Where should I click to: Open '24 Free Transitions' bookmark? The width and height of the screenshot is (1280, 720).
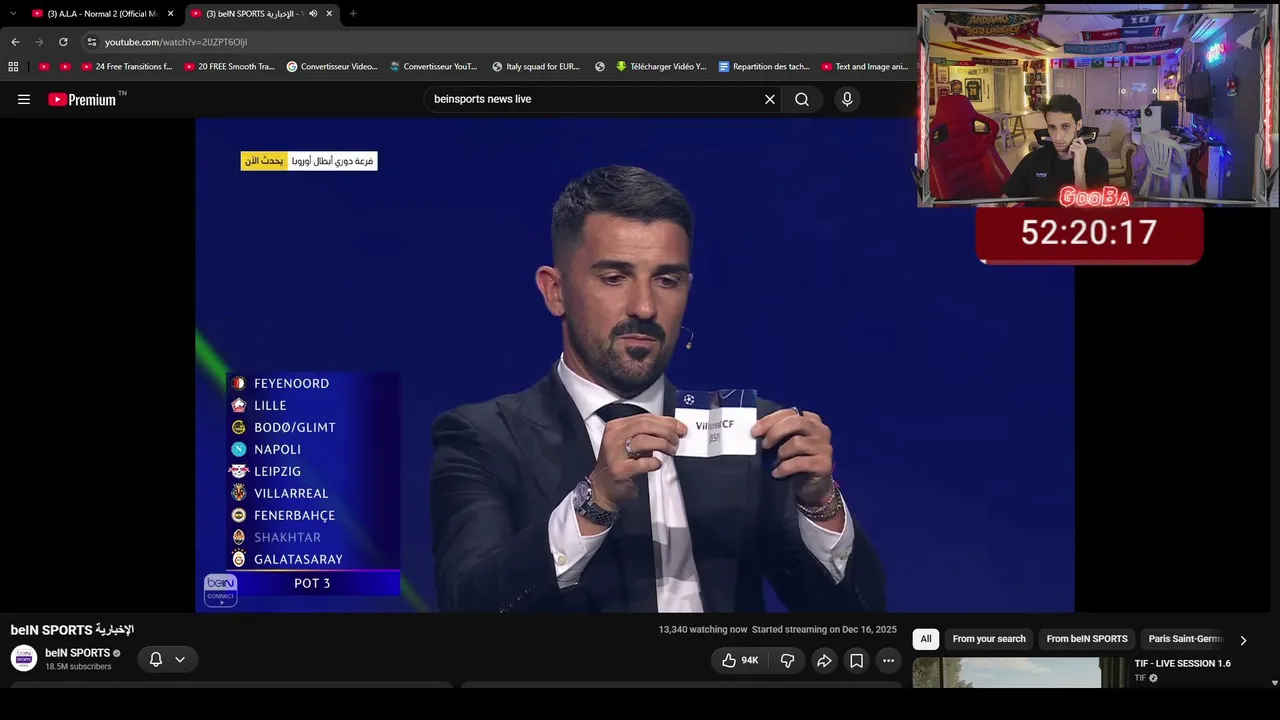127,67
